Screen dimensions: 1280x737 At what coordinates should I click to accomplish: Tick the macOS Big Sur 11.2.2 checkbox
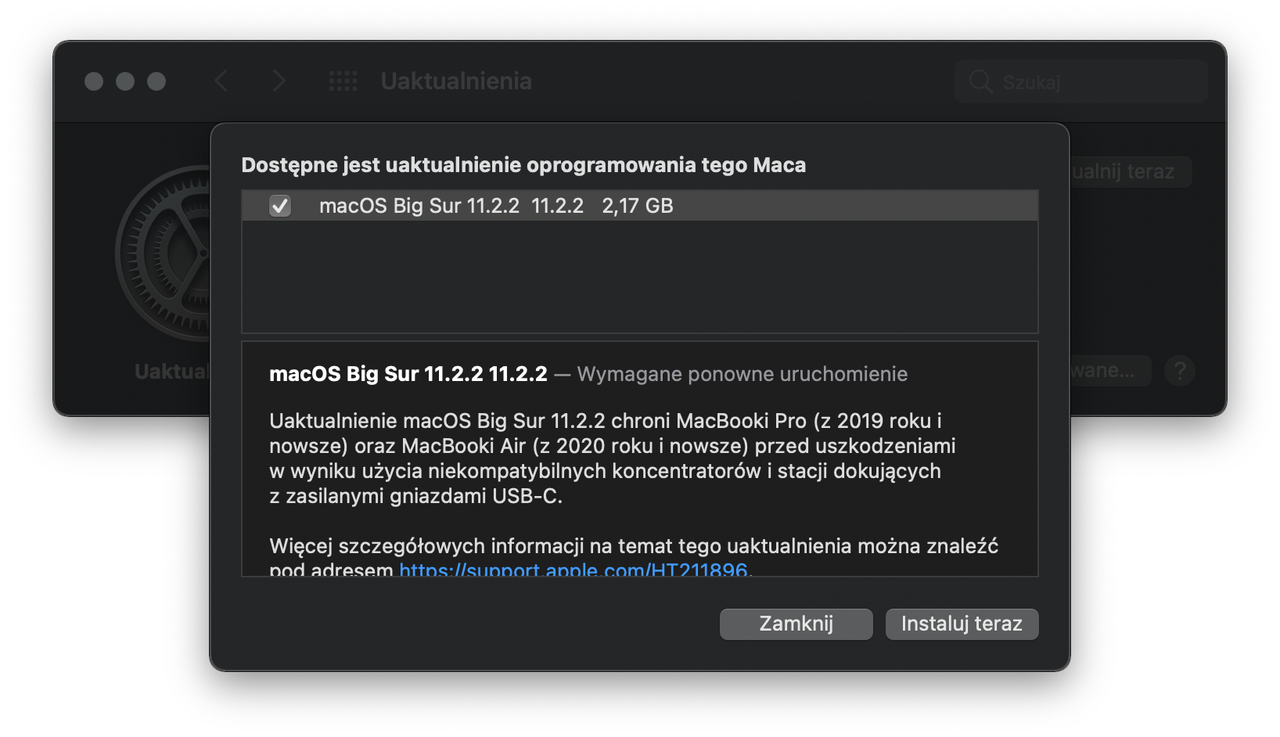pos(280,206)
